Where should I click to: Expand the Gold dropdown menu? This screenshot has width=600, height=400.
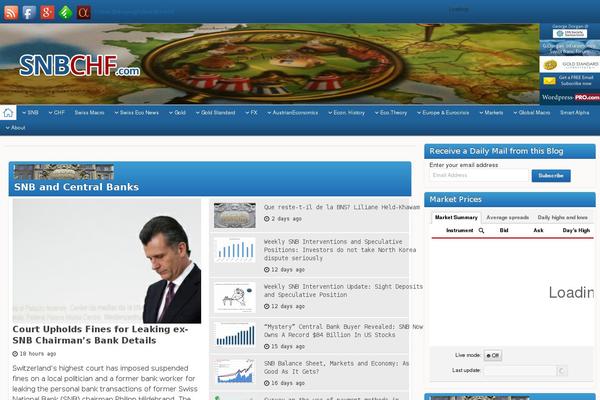coord(177,113)
